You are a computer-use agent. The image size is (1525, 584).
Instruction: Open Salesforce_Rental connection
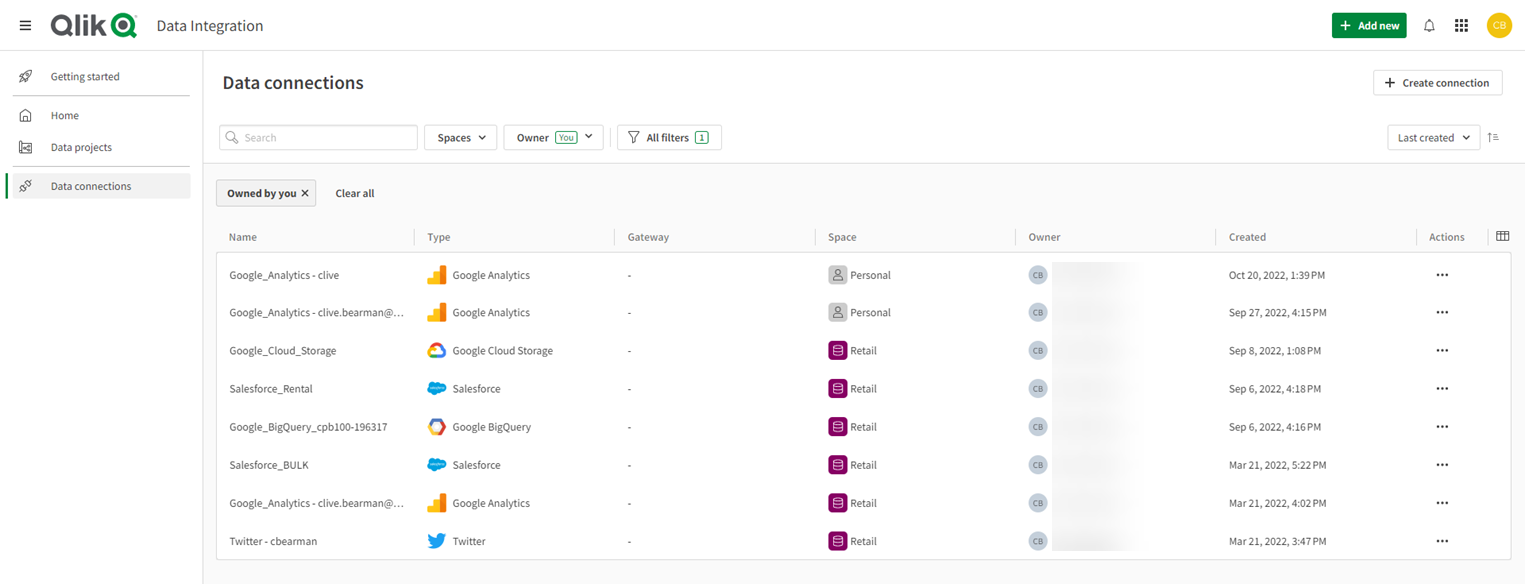click(271, 389)
